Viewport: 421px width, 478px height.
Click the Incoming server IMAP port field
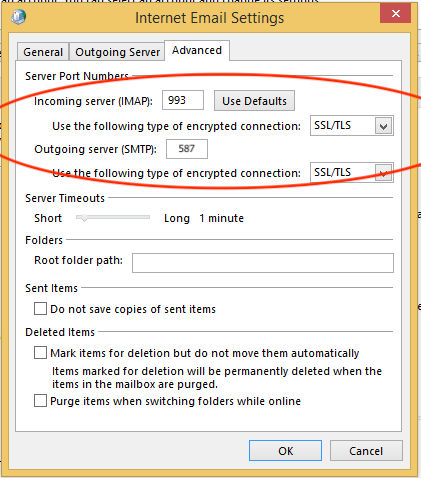[183, 100]
